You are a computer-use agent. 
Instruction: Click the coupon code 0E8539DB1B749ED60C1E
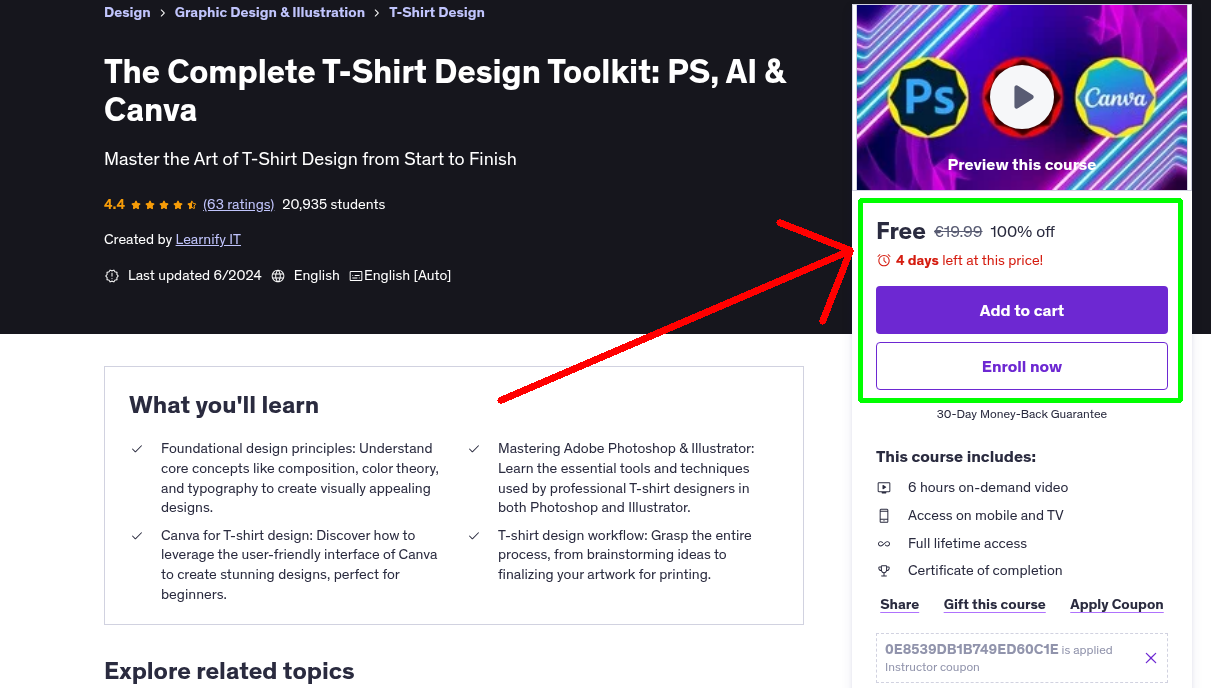[x=972, y=649]
